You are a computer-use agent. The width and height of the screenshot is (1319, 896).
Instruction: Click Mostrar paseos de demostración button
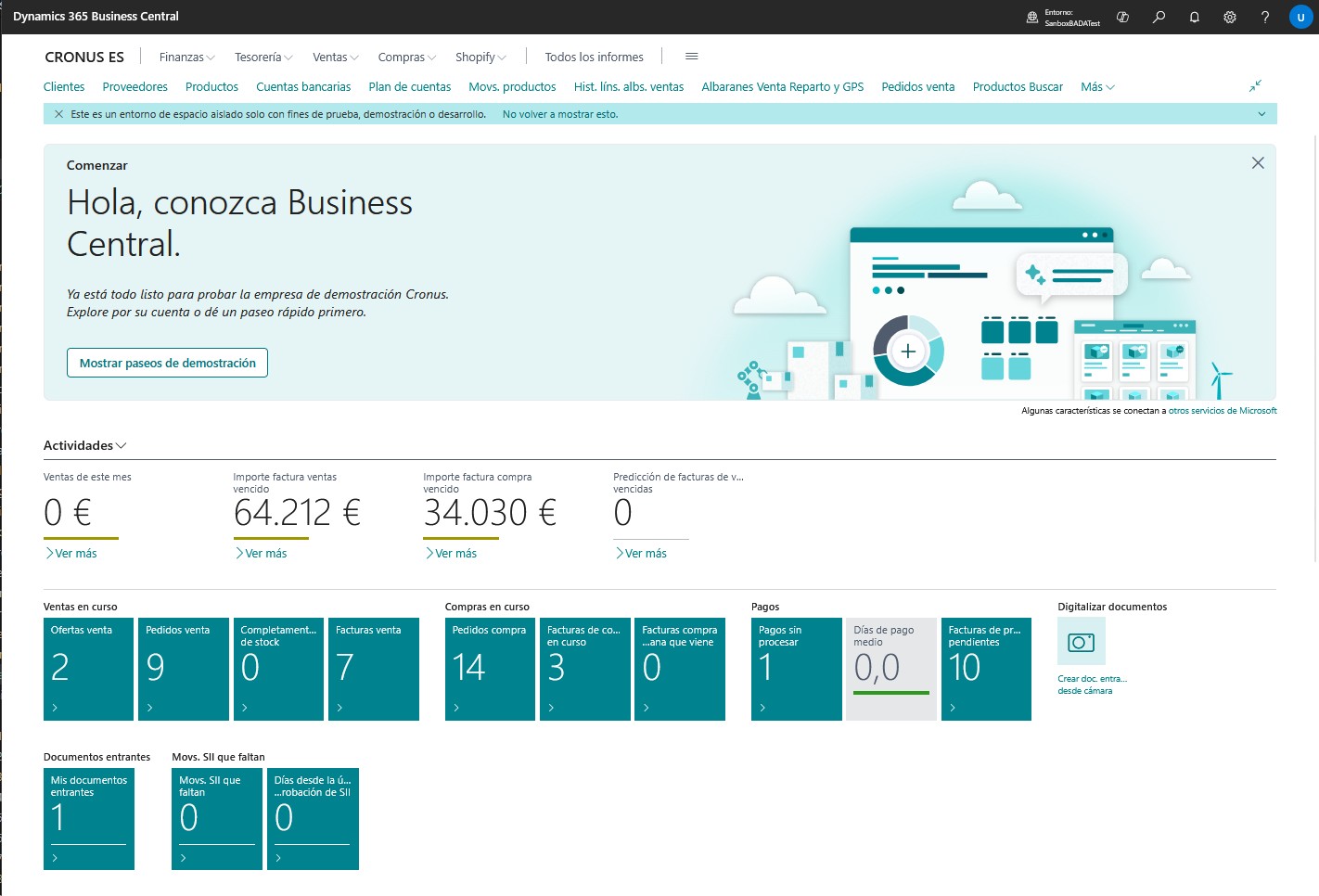(167, 363)
